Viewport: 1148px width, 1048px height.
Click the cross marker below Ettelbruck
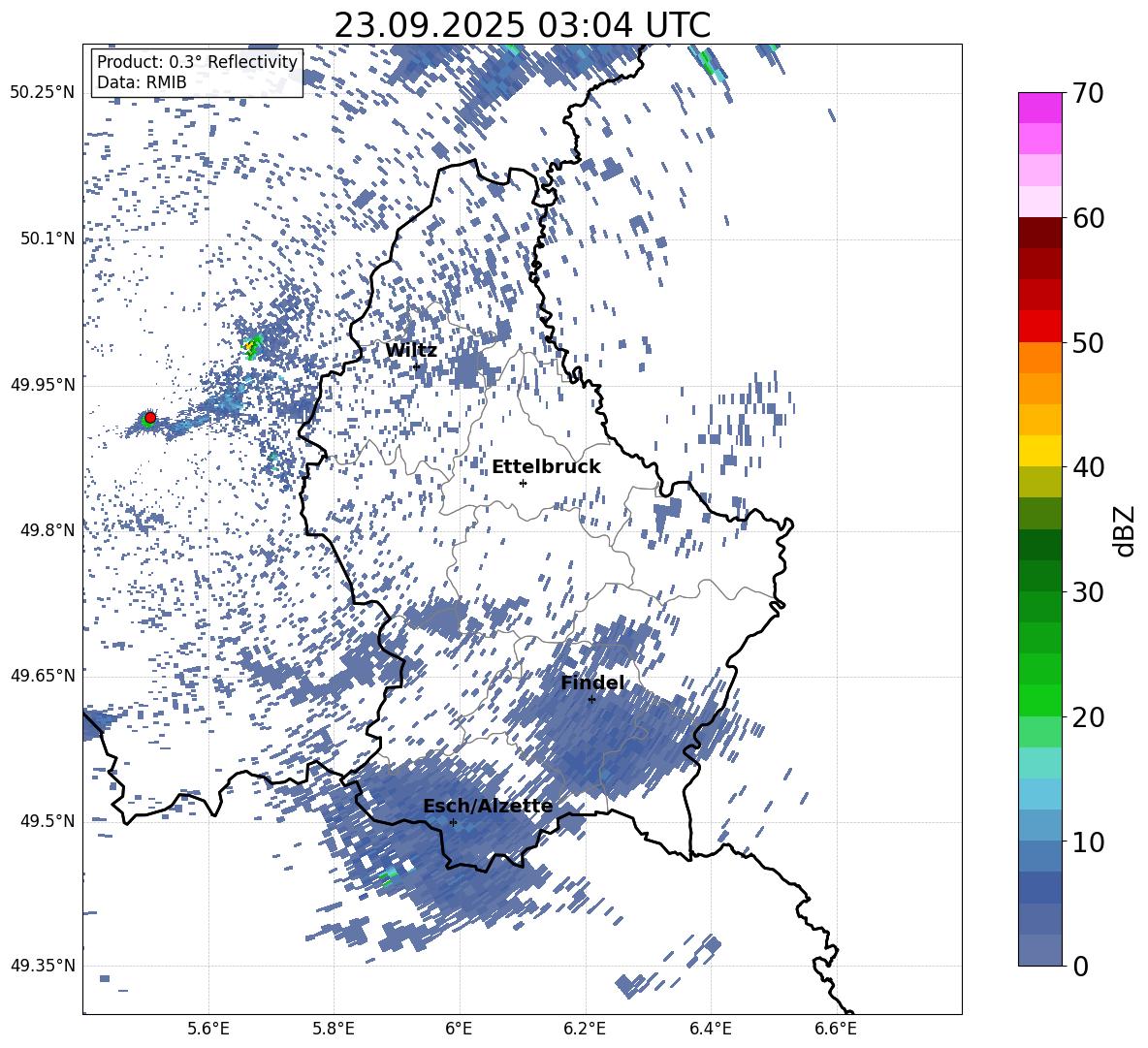pyautogui.click(x=523, y=483)
